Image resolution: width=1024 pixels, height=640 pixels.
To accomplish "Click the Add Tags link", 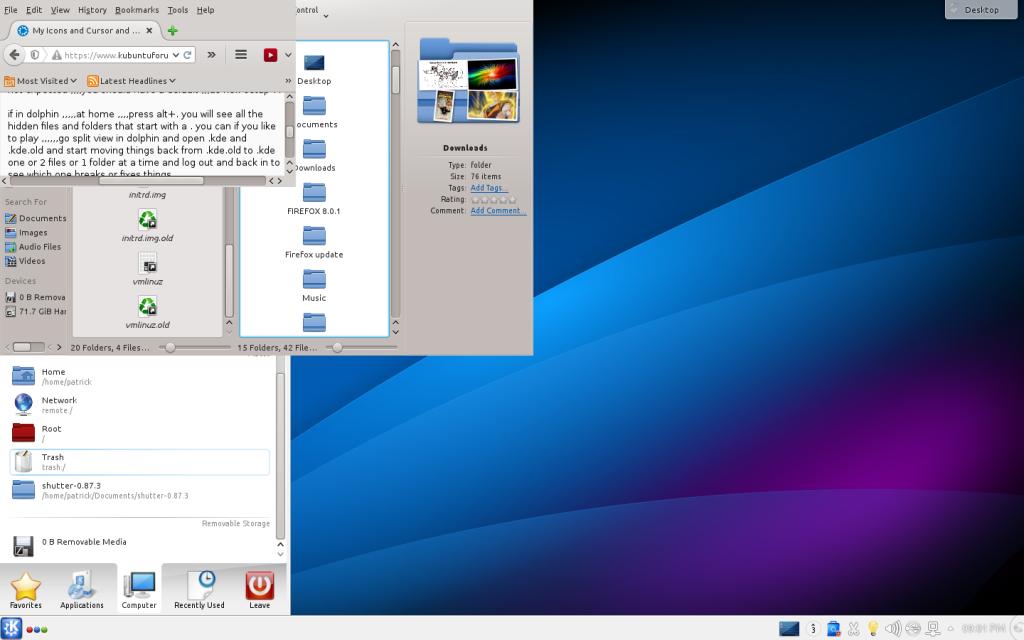I will [488, 188].
